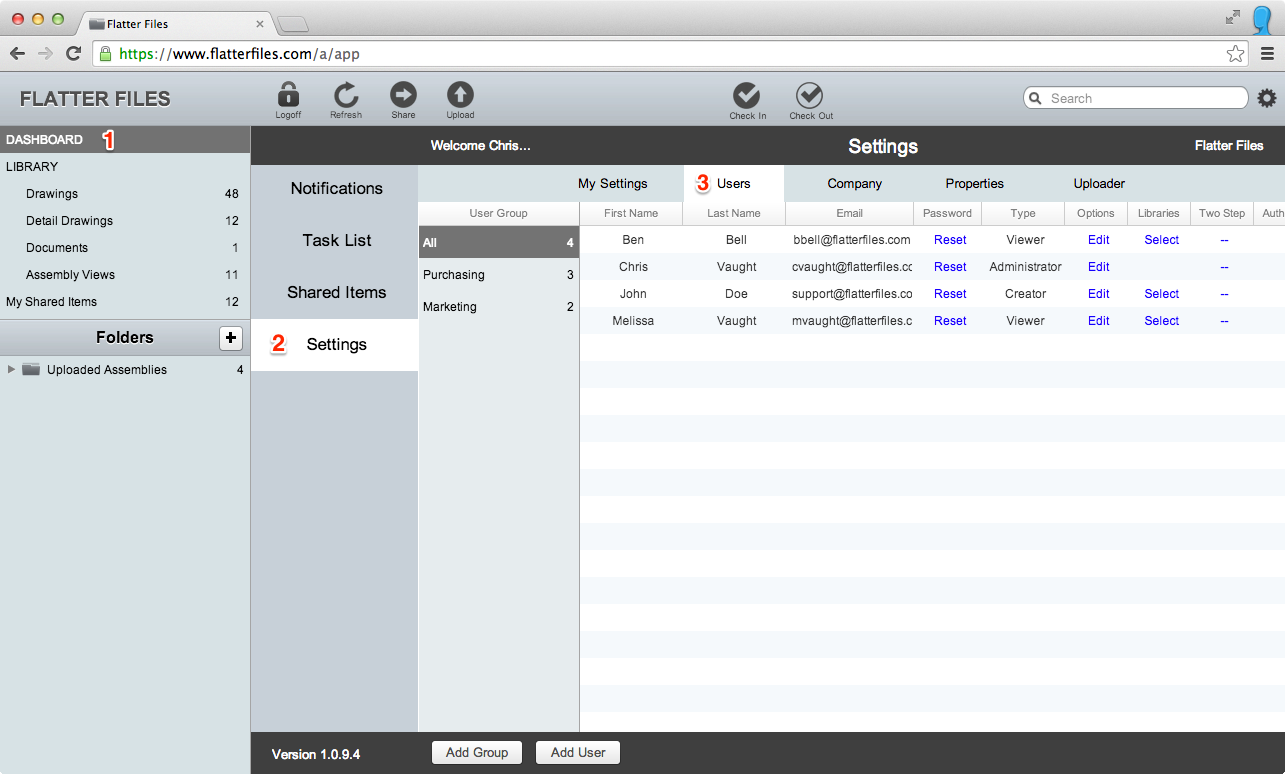Click the First Name column header
The height and width of the screenshot is (774, 1285).
(631, 213)
